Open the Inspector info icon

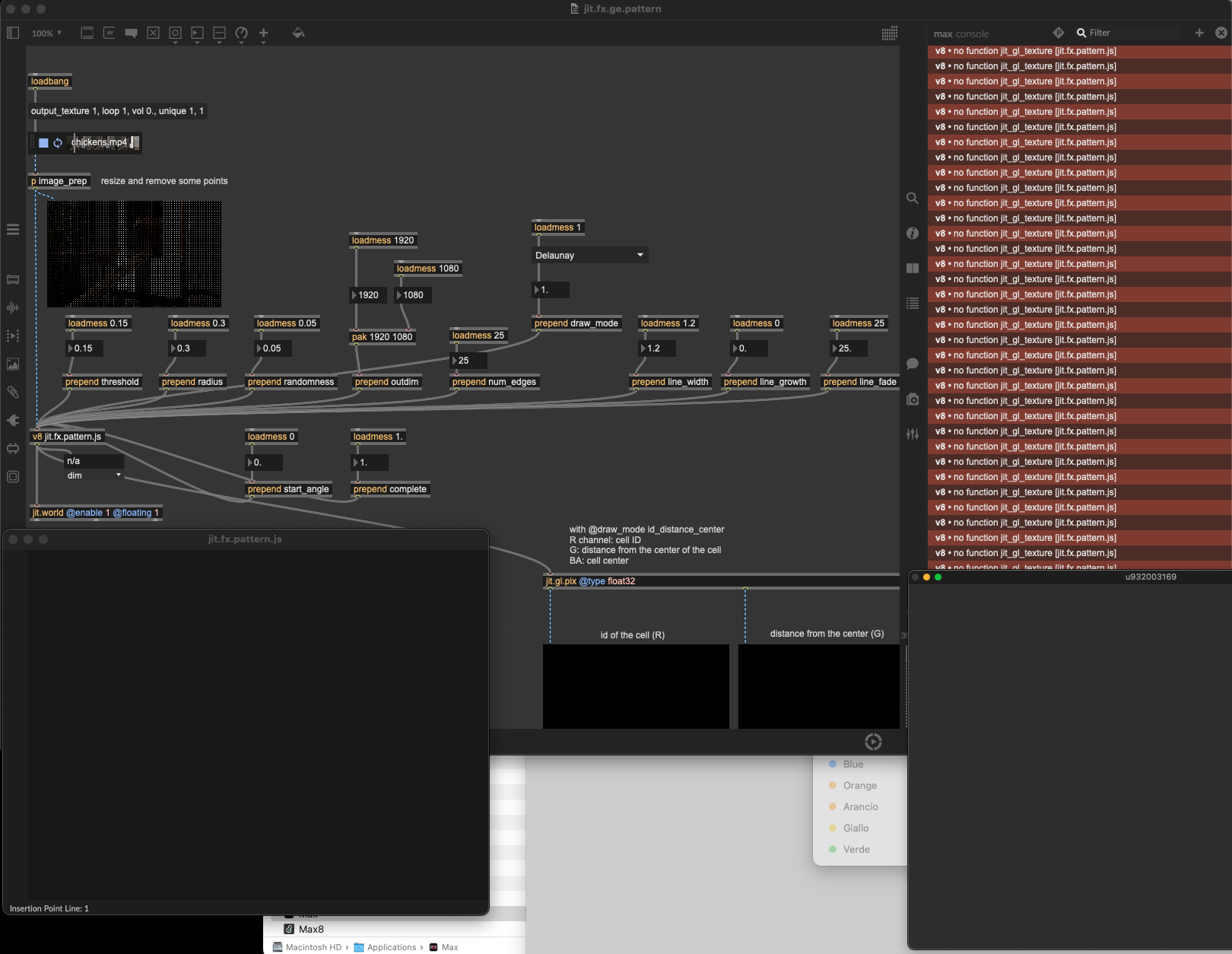(x=913, y=234)
